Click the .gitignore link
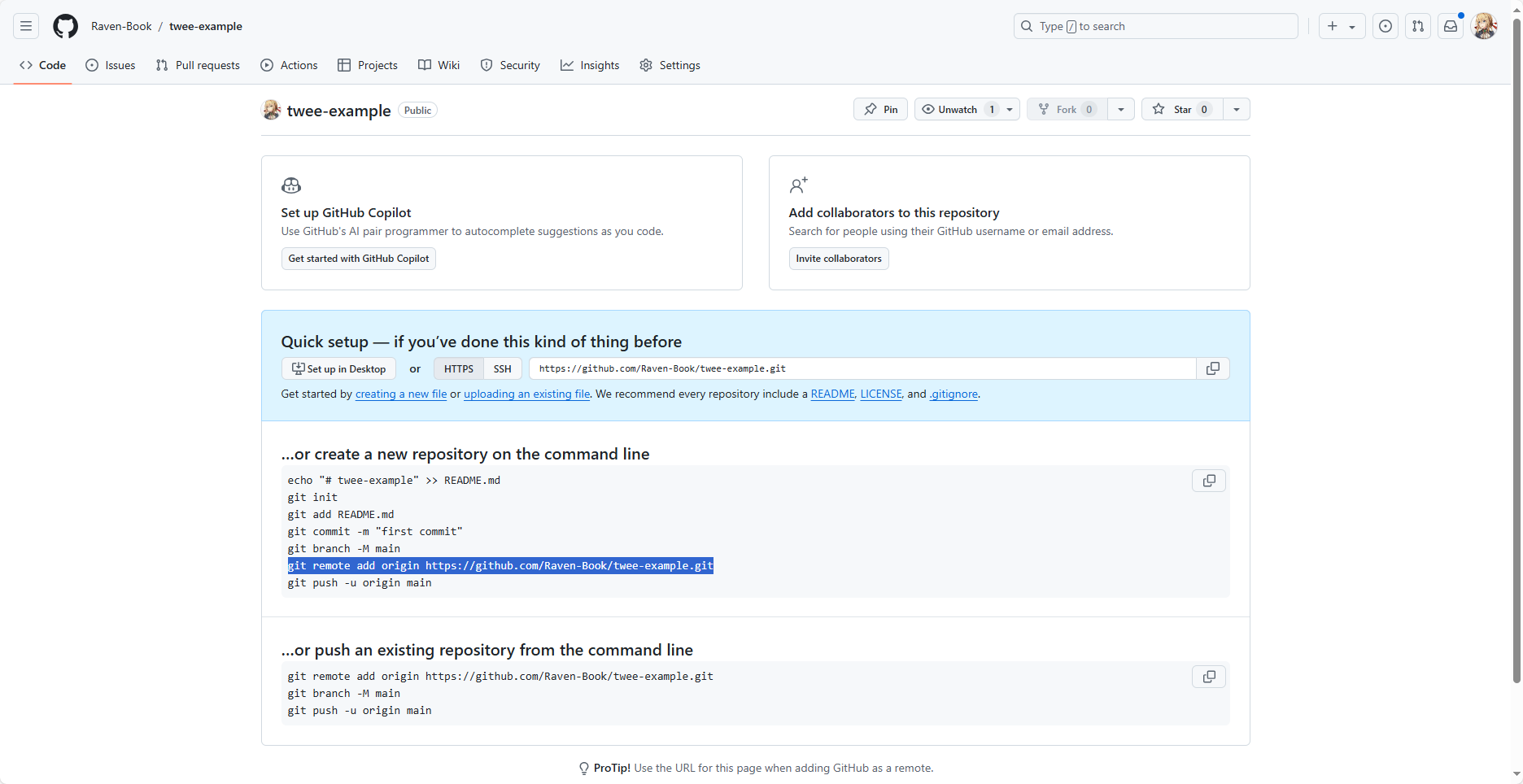The width and height of the screenshot is (1523, 784). click(954, 394)
